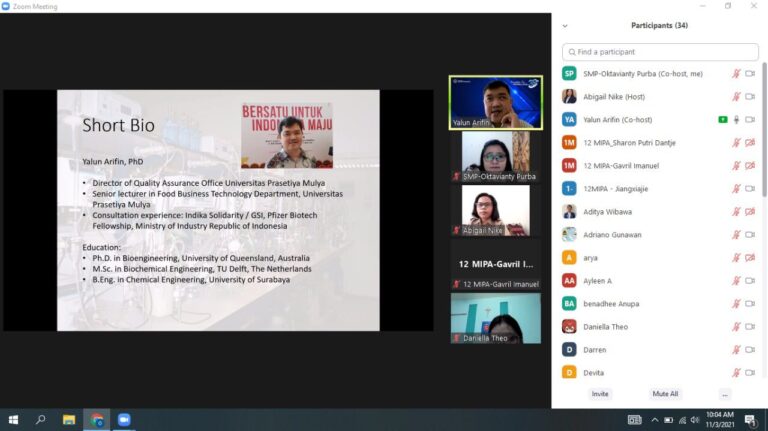This screenshot has height=431, width=768.
Task: Open Zoom from the Windows taskbar
Action: point(124,420)
